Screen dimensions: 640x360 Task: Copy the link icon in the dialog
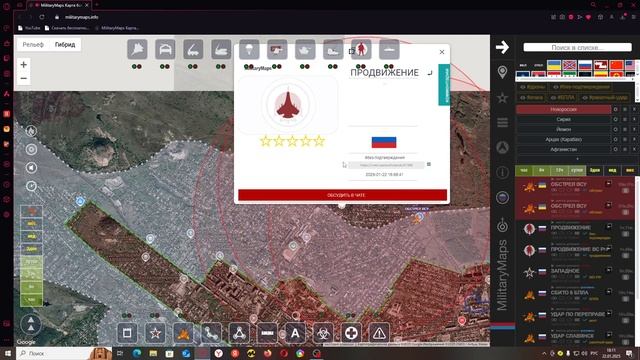429,164
